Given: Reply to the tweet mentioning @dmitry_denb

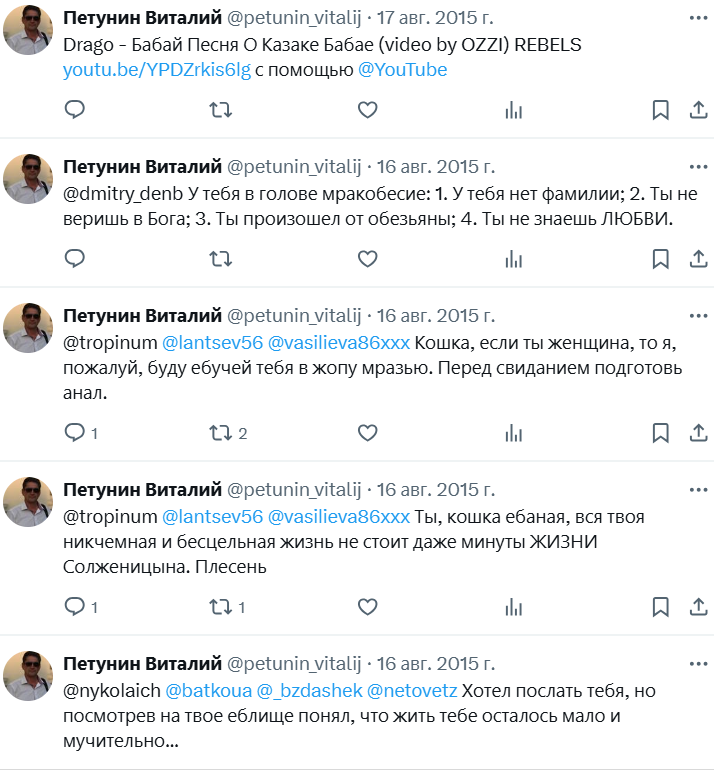Looking at the screenshot, I should pos(75,259).
